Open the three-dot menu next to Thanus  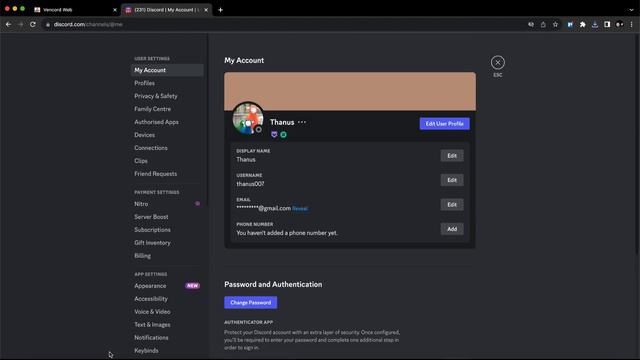(302, 122)
